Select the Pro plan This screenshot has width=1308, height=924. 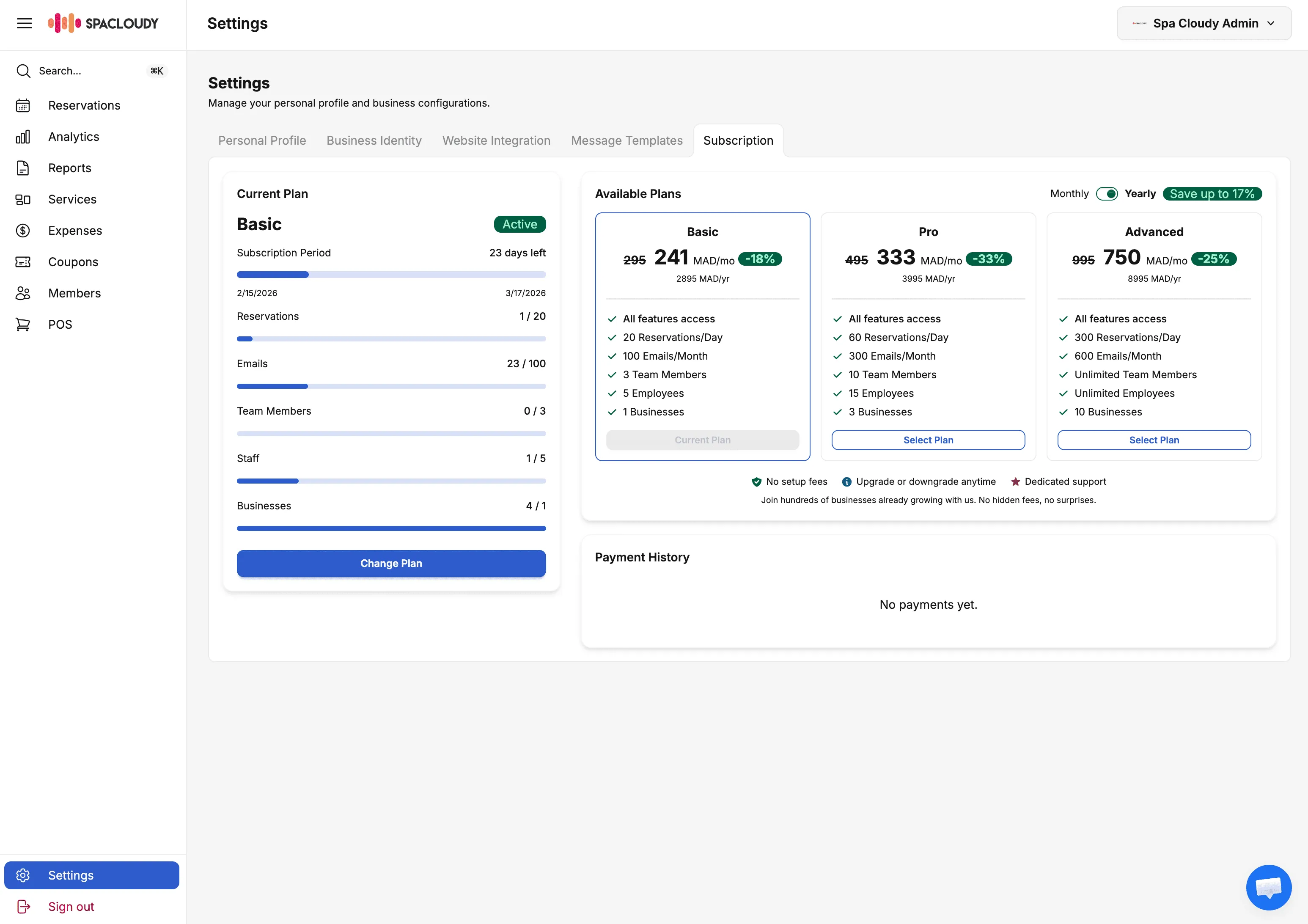pos(927,440)
